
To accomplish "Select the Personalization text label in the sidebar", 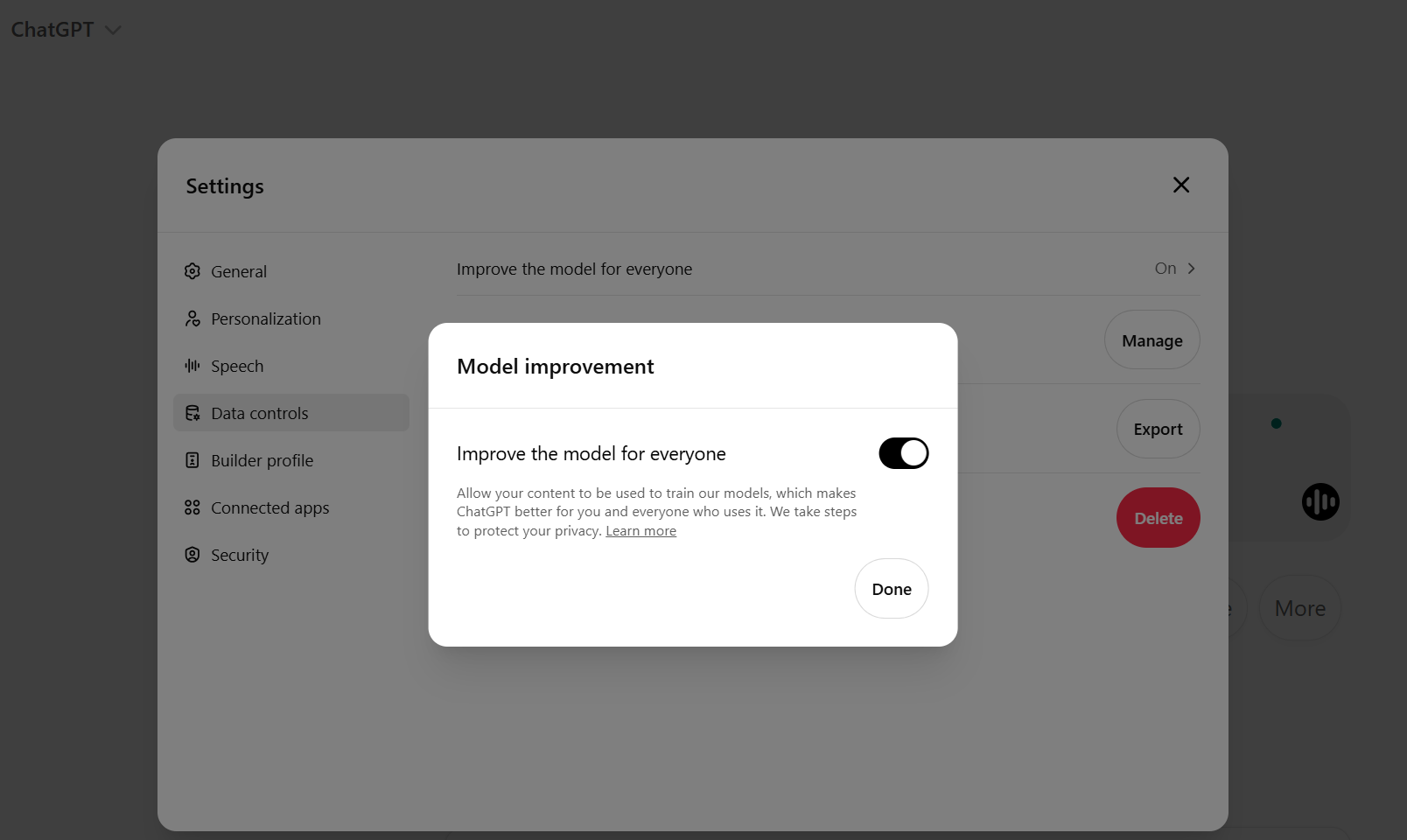I will tap(266, 318).
